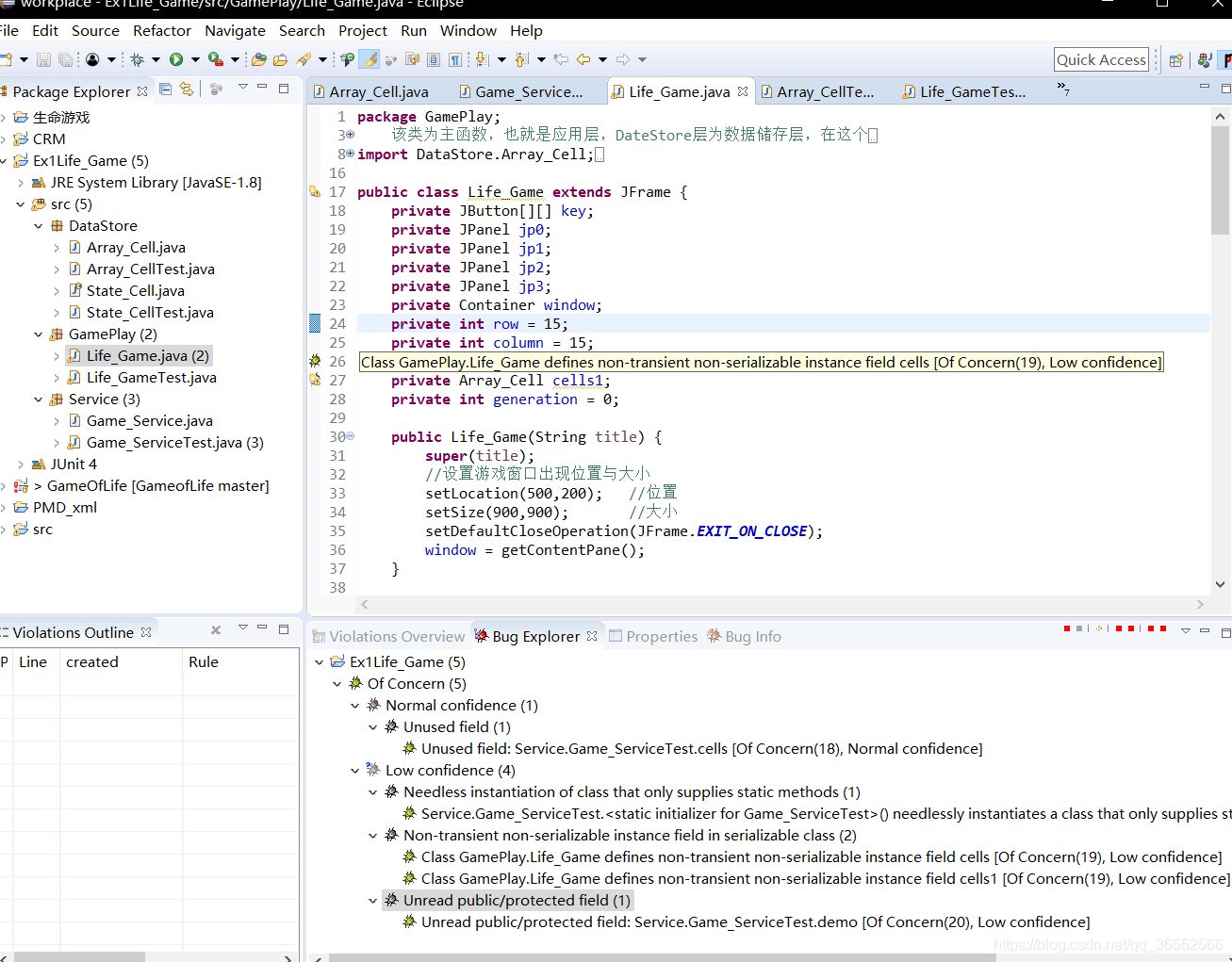
Task: Open the Run launch dropdown arrow
Action: (x=195, y=59)
